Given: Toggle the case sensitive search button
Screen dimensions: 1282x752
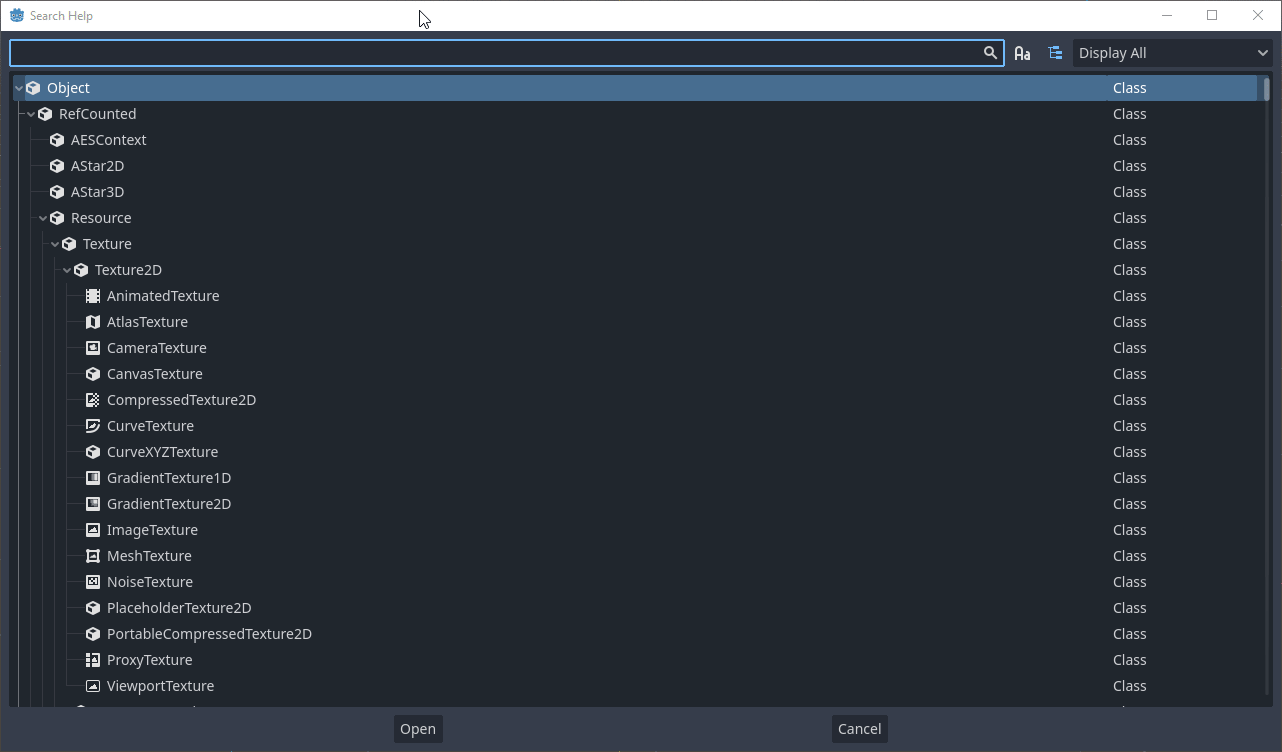Looking at the screenshot, I should tap(1022, 53).
